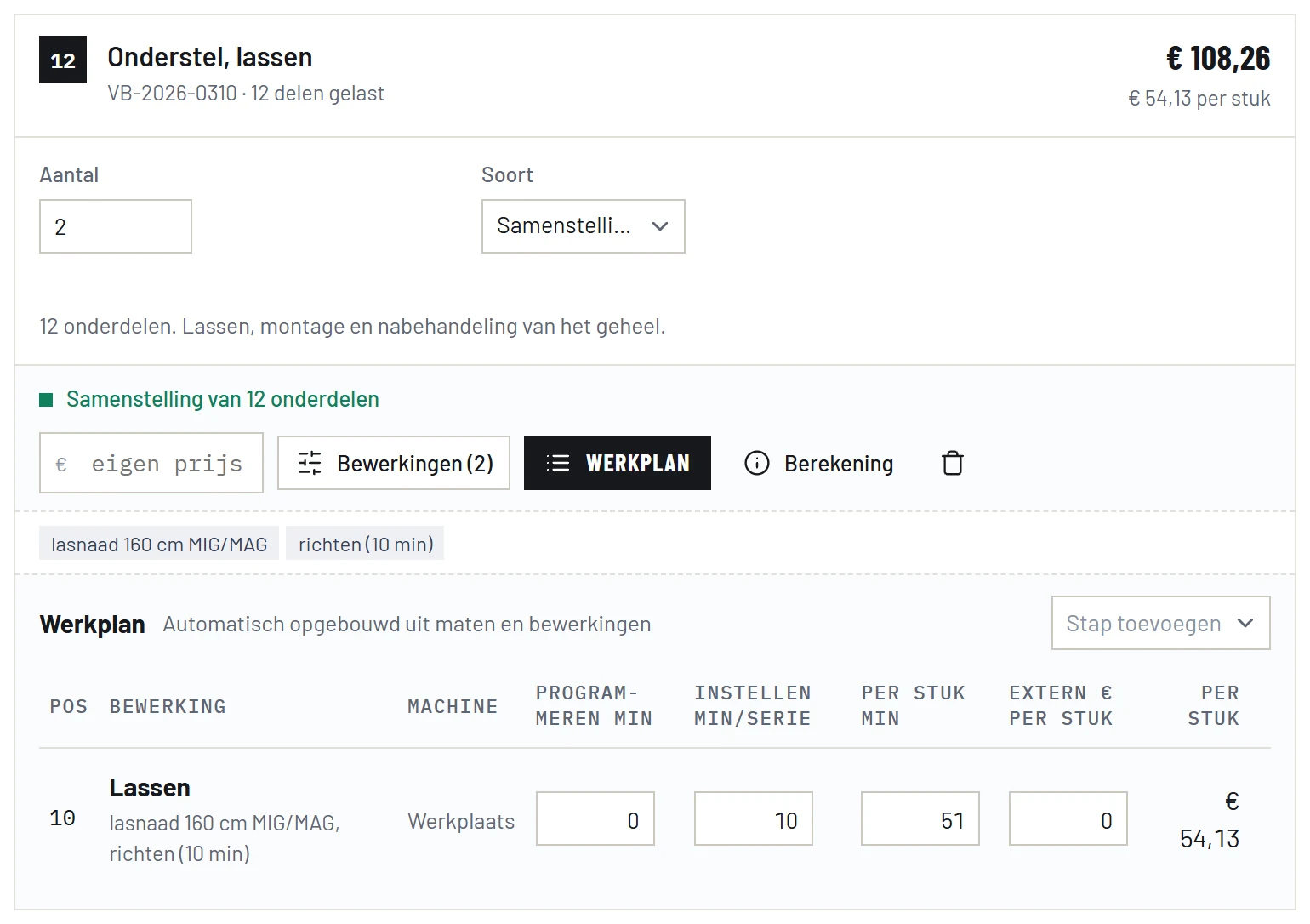Click '€ 54,13 per stuk' in header

(x=1199, y=99)
